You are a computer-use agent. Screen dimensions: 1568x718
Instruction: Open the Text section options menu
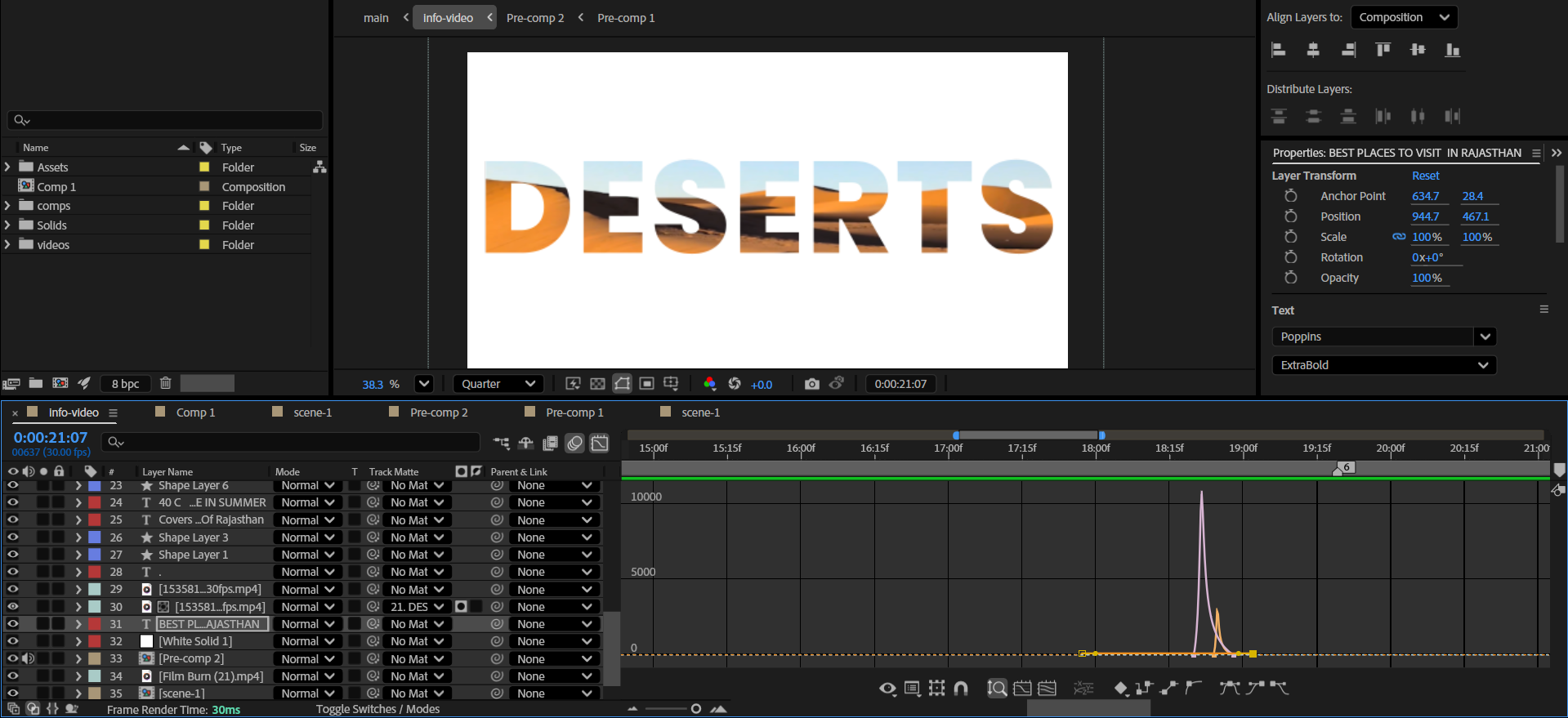pos(1543,310)
